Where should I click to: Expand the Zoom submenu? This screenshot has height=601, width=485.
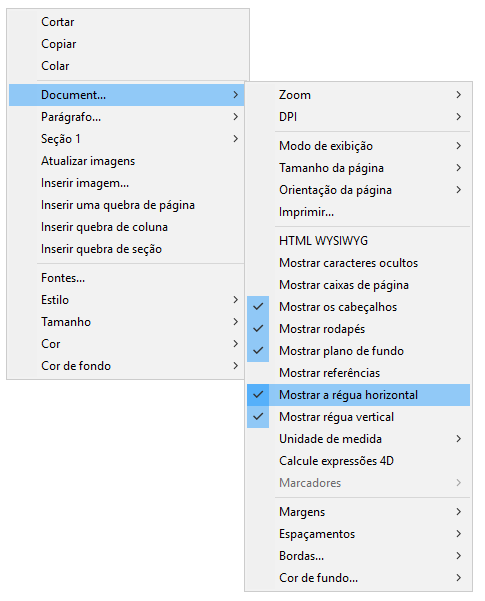point(358,95)
